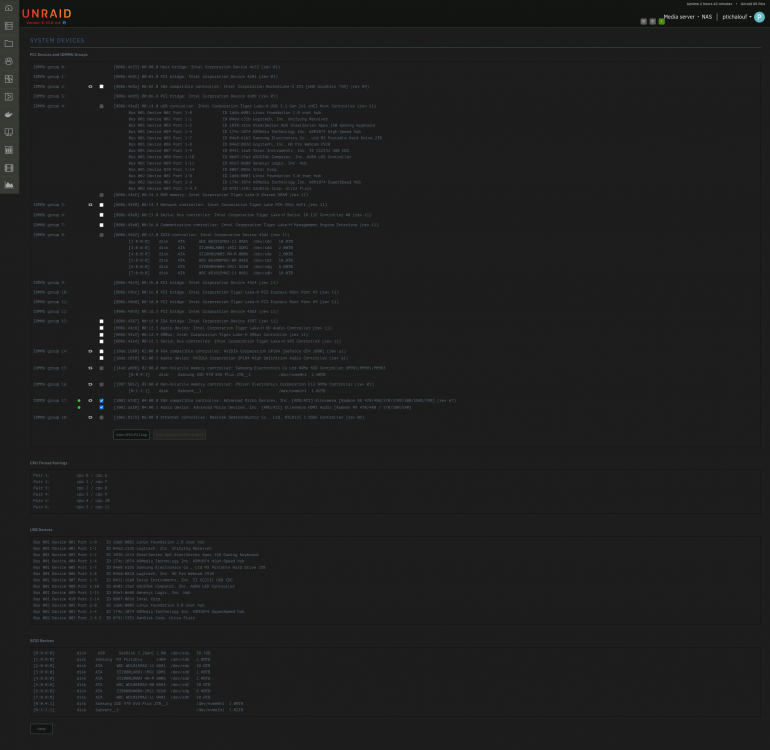Open the Dashboard gauge icon in sidebar
The image size is (770, 750).
click(9, 8)
